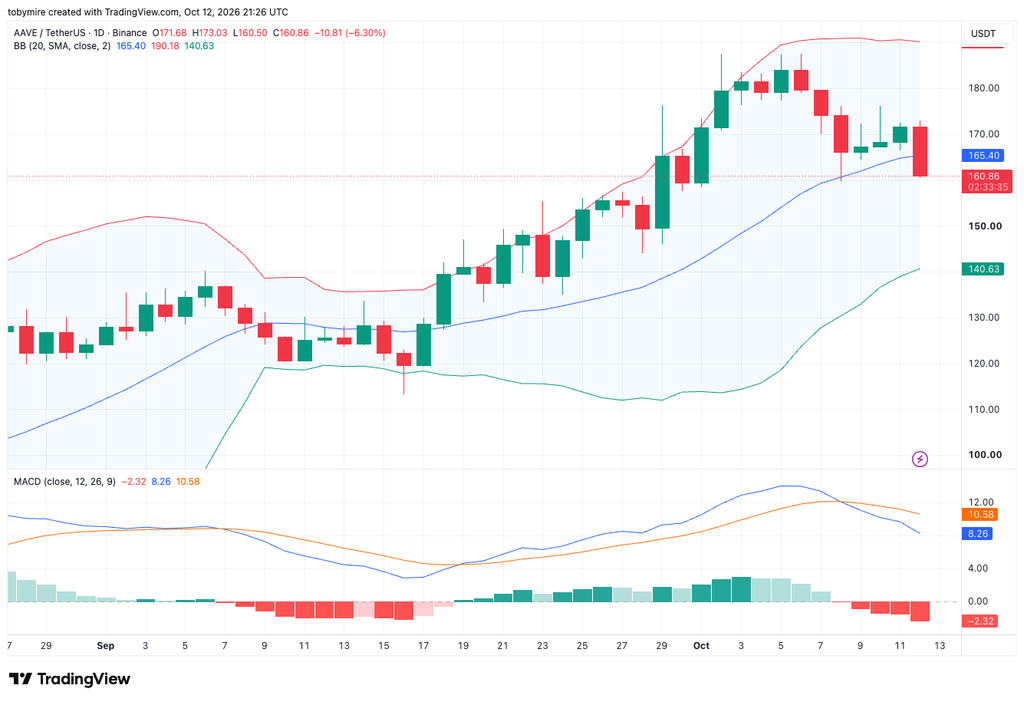The image size is (1024, 702).
Task: Click the 12.00 MACD axis label
Action: tap(981, 502)
